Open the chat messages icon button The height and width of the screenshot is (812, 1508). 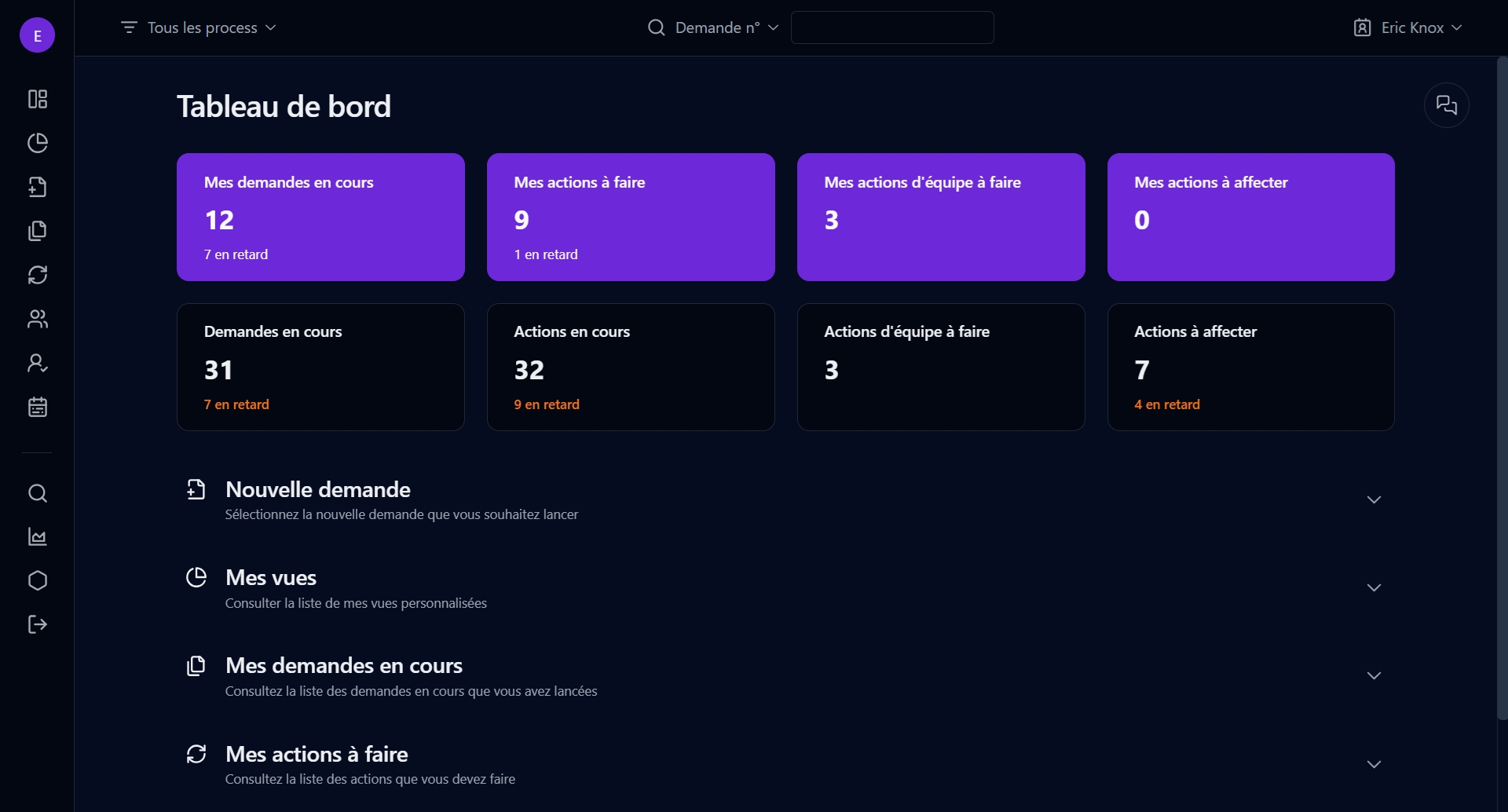pos(1446,105)
